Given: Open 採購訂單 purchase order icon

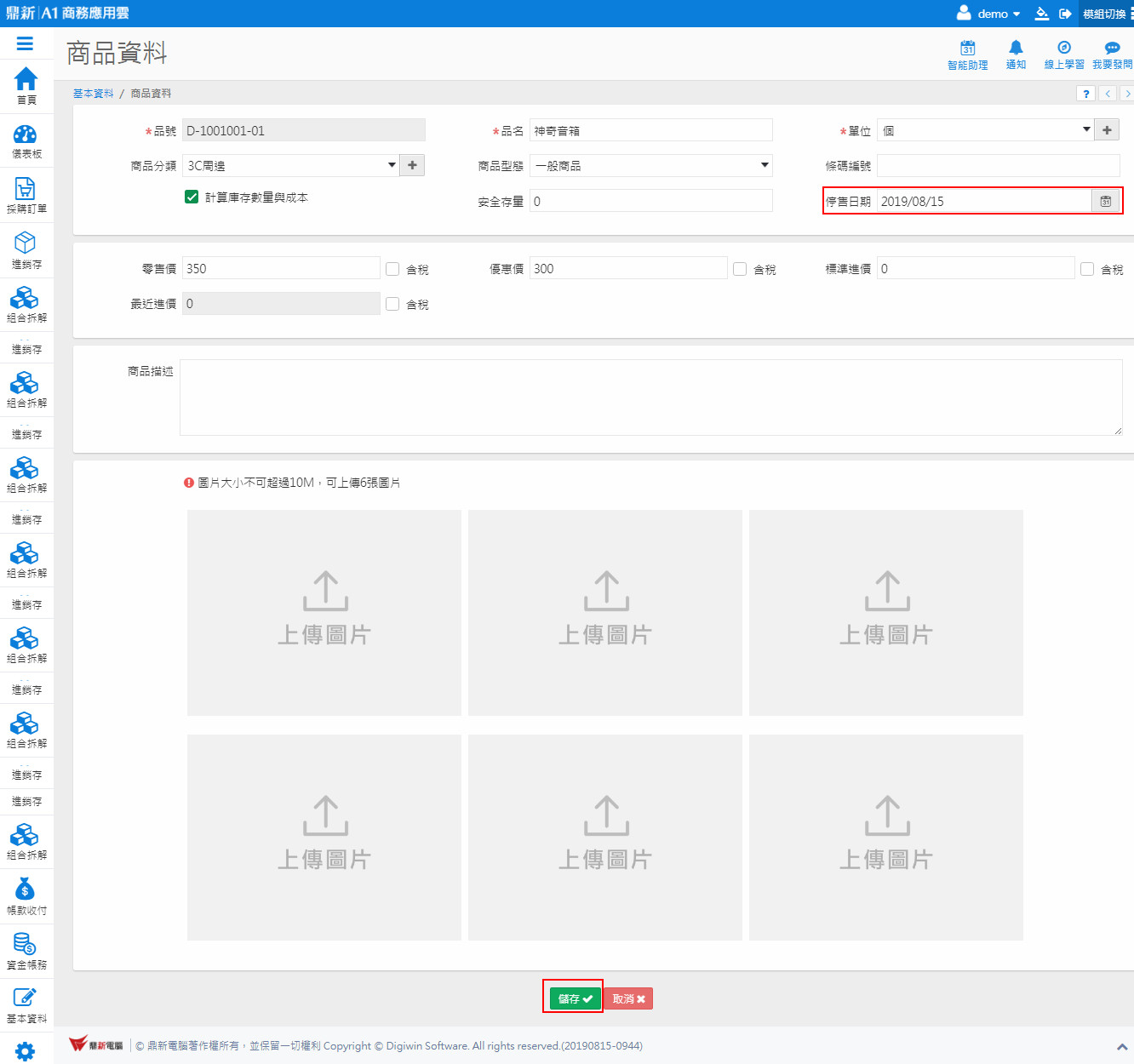Looking at the screenshot, I should [x=26, y=189].
